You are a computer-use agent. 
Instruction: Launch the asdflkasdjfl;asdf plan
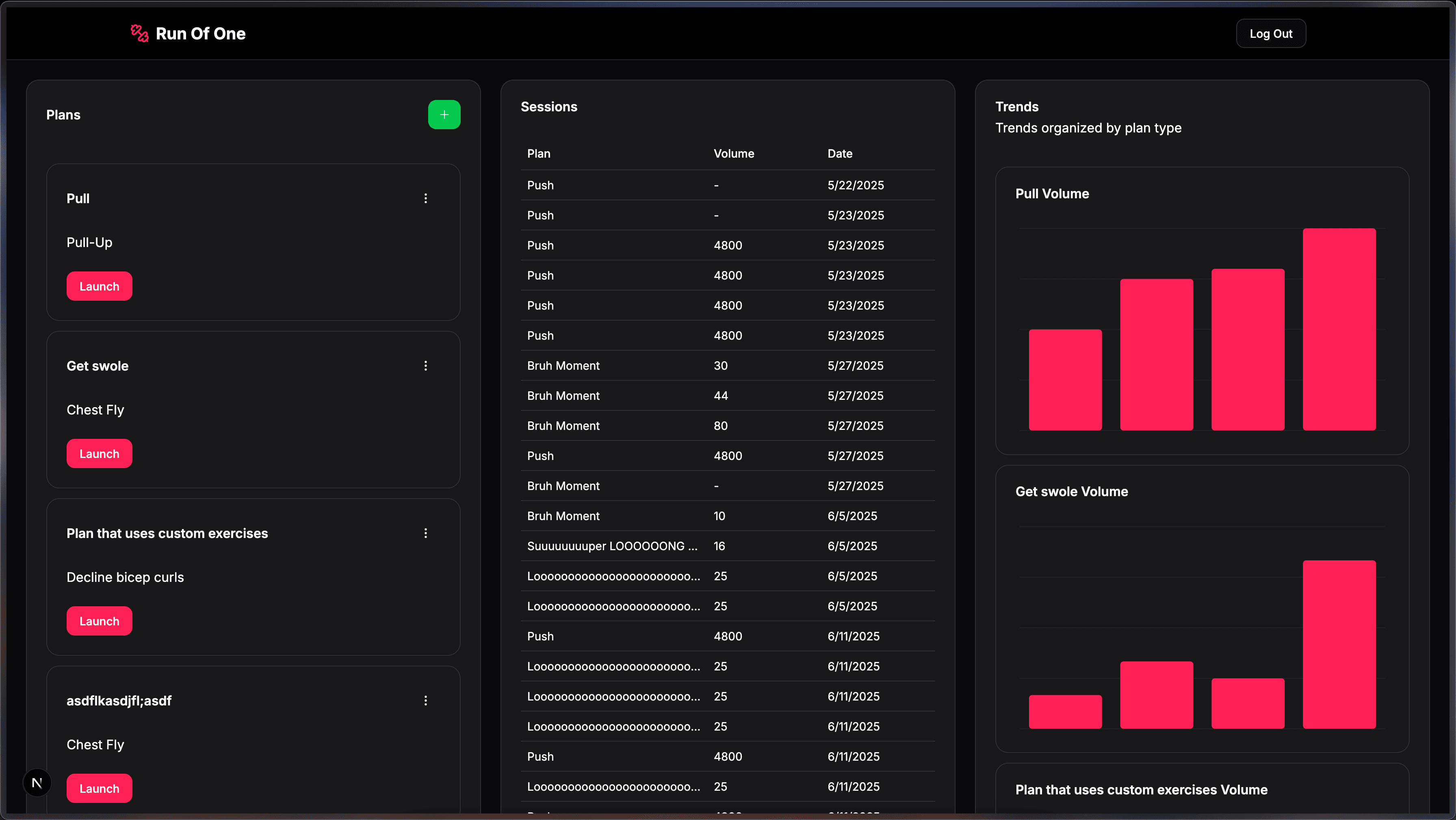(x=99, y=788)
